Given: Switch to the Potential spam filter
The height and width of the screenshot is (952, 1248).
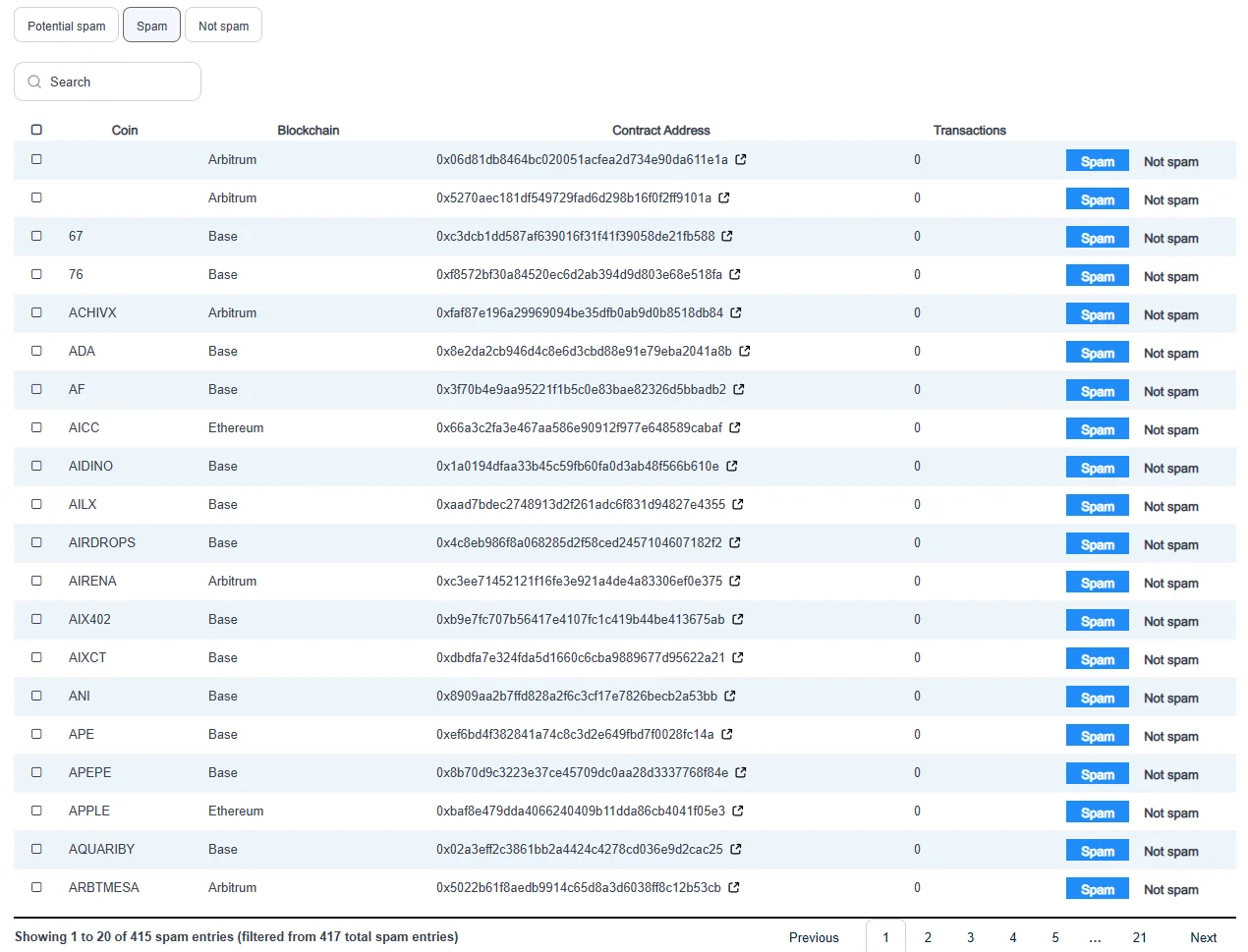Looking at the screenshot, I should pos(66,25).
